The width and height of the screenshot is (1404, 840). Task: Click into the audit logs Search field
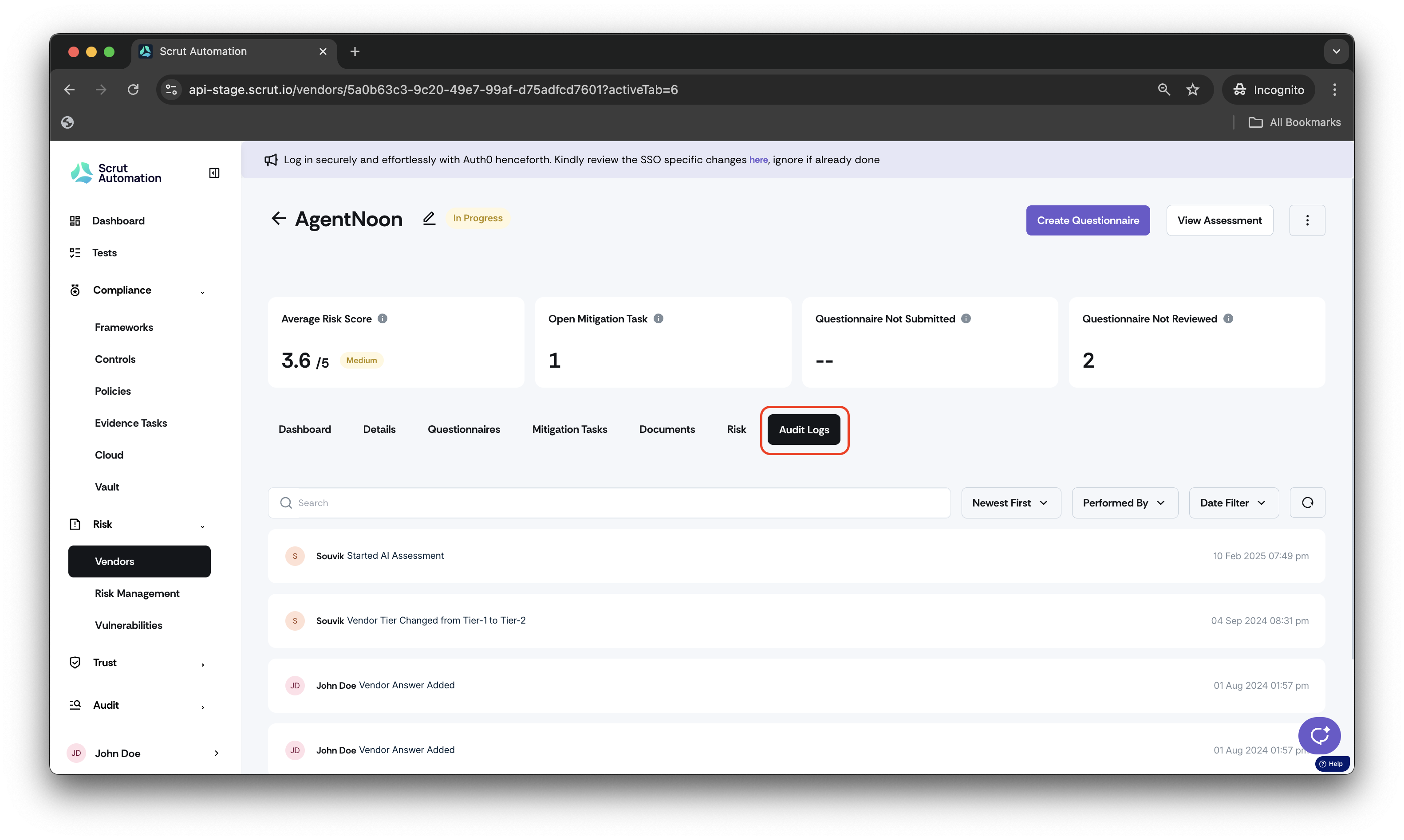[x=609, y=502]
